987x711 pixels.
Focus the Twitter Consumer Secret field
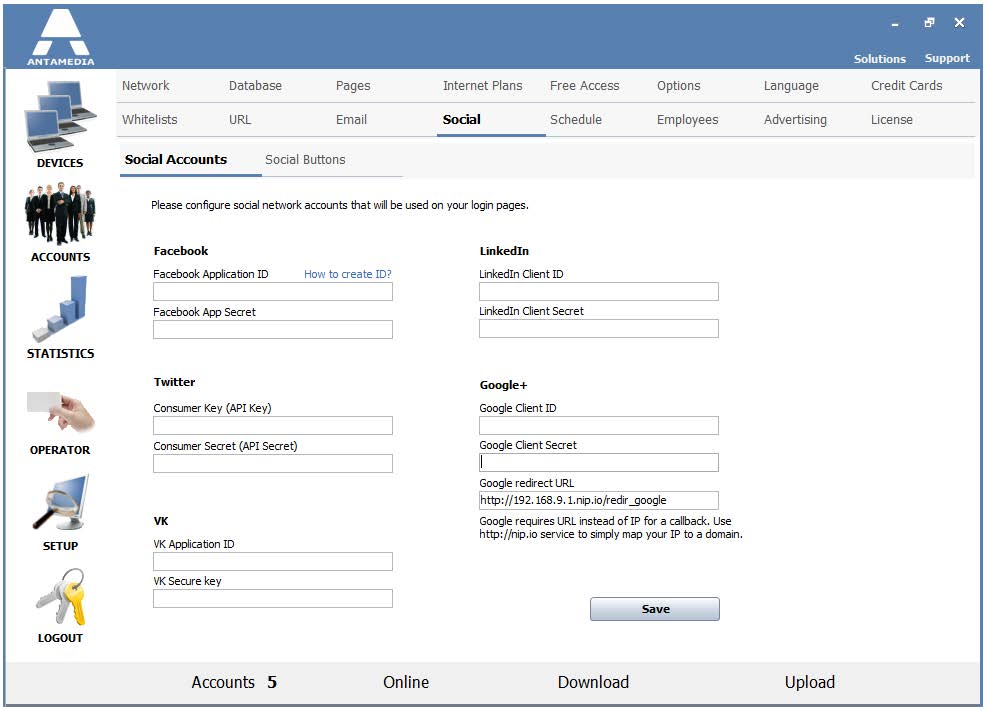(x=273, y=464)
